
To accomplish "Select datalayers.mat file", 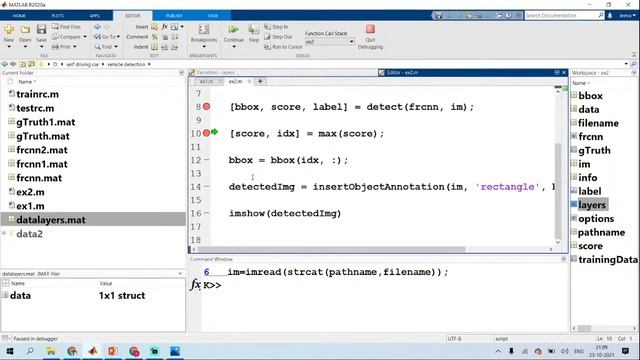I will 93,220.
